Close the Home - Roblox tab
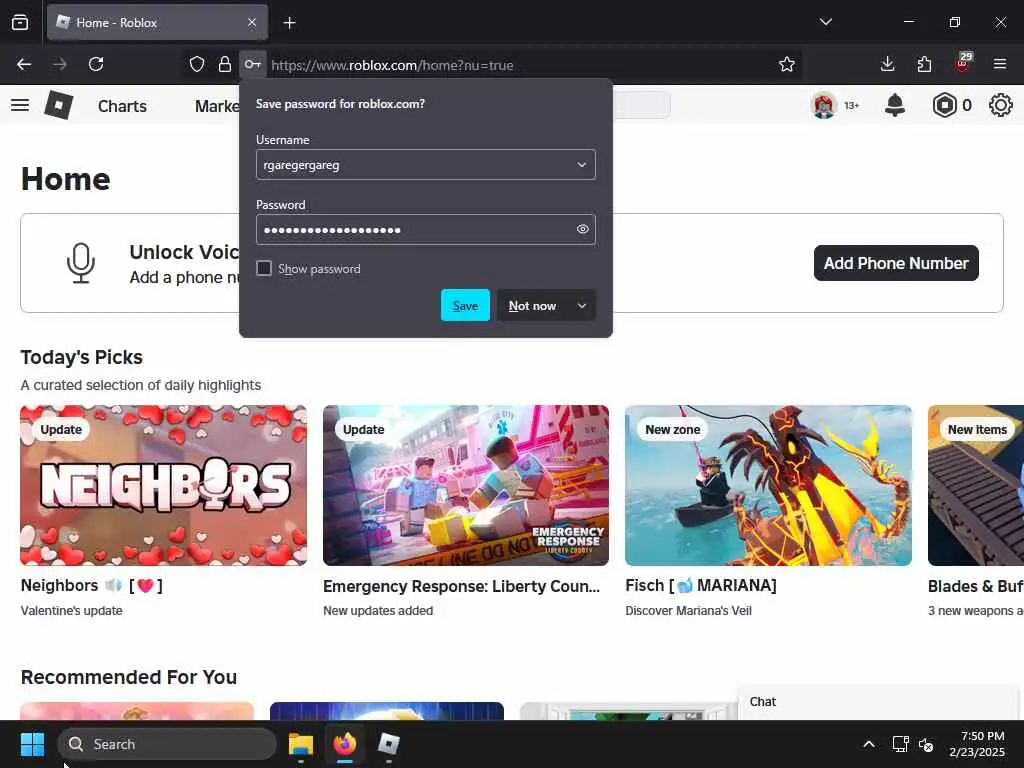Image resolution: width=1024 pixels, height=768 pixels. [x=252, y=22]
